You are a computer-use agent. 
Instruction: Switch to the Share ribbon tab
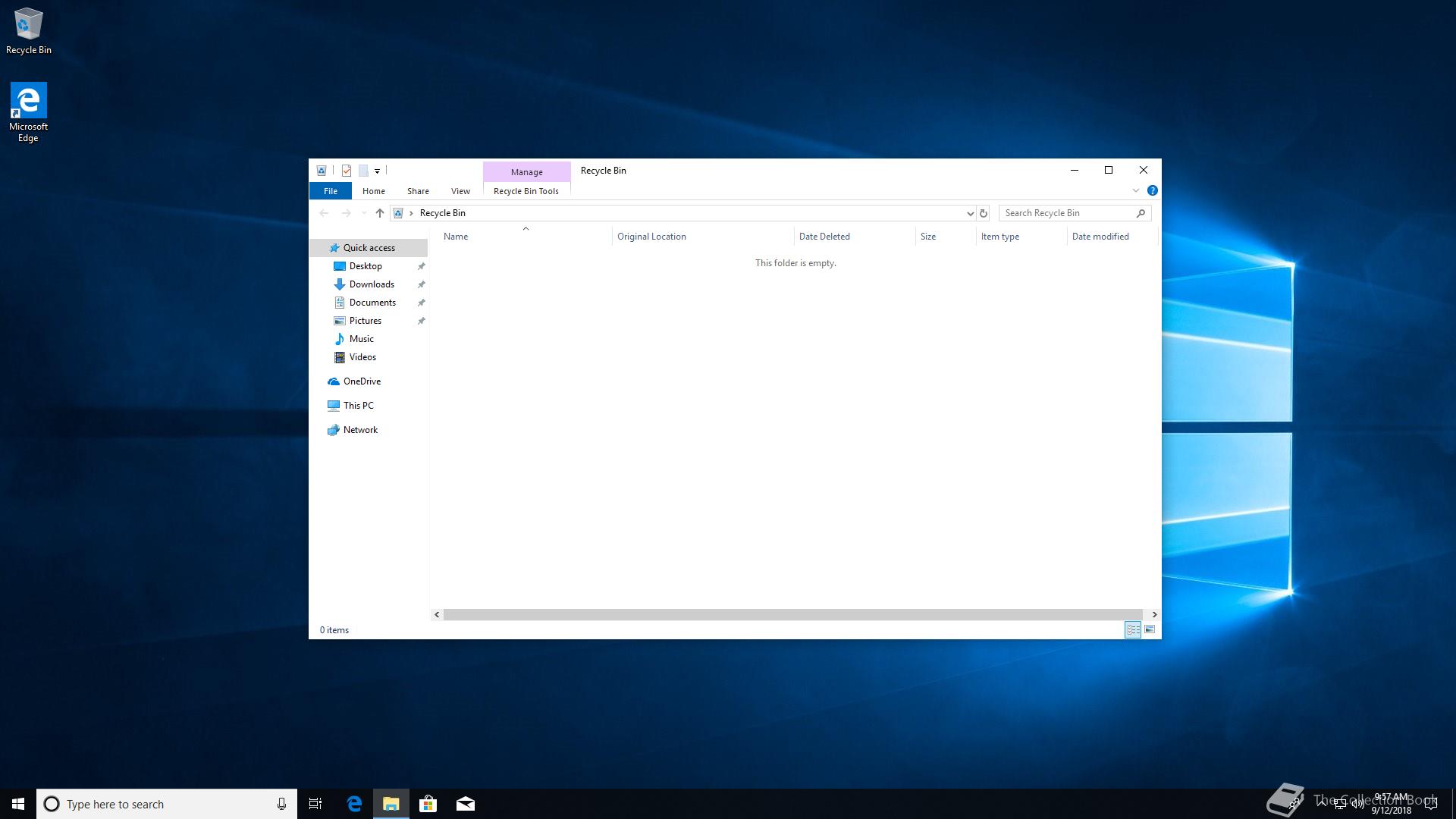418,191
